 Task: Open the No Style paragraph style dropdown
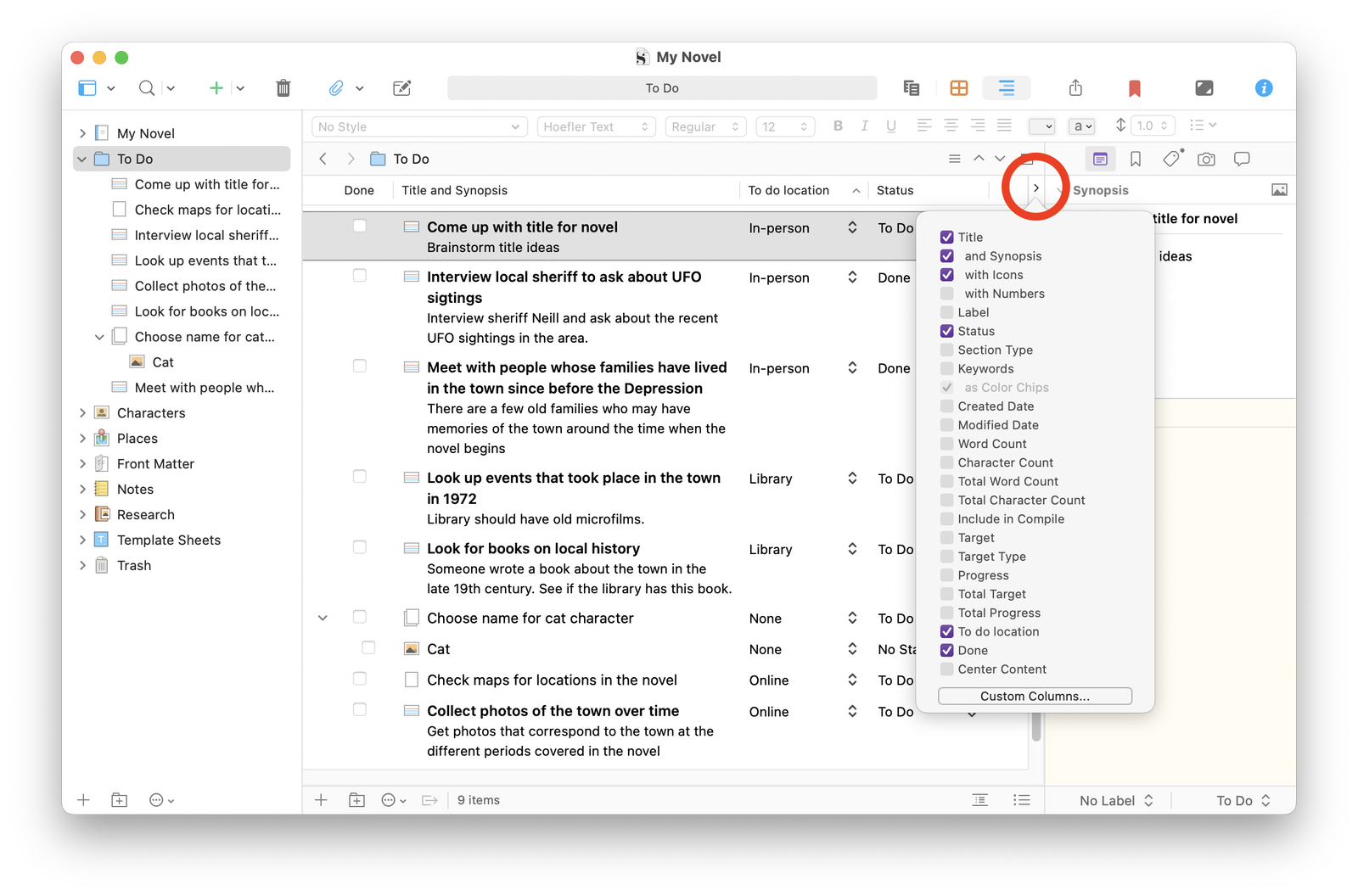418,127
